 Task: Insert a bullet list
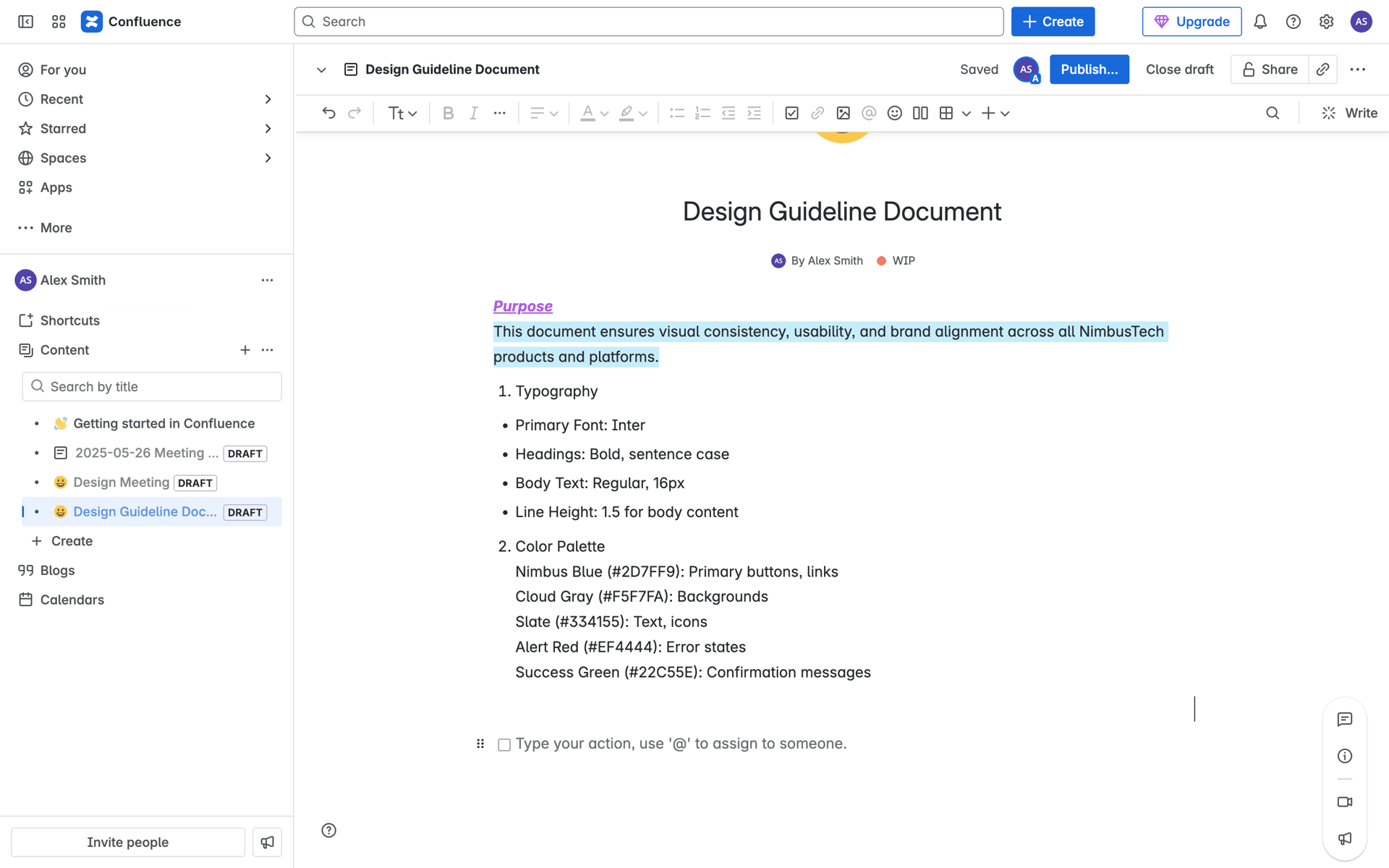pos(676,113)
